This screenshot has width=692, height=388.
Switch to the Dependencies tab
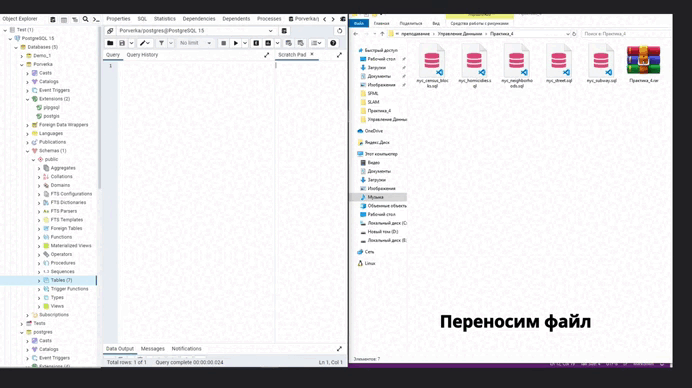(199, 19)
